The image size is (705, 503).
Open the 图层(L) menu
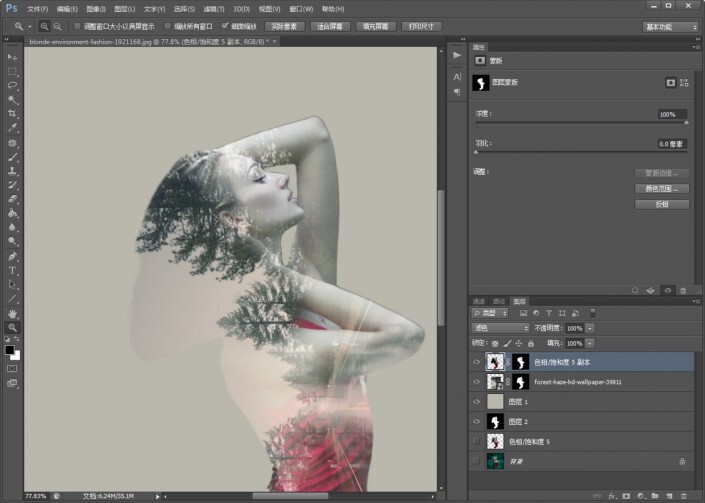125,8
